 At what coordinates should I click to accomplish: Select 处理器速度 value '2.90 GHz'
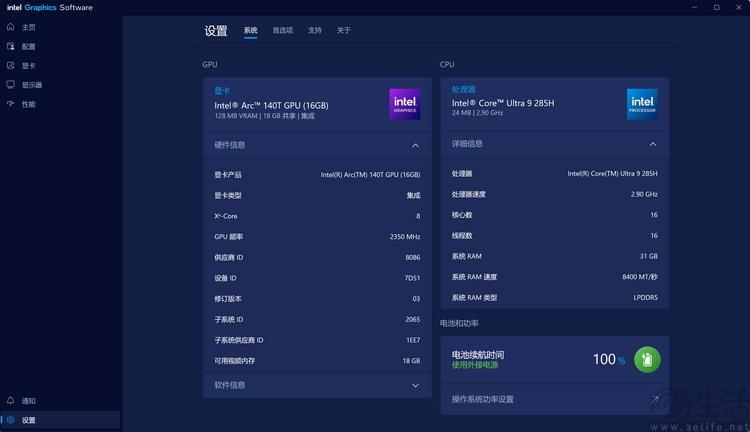pos(644,194)
